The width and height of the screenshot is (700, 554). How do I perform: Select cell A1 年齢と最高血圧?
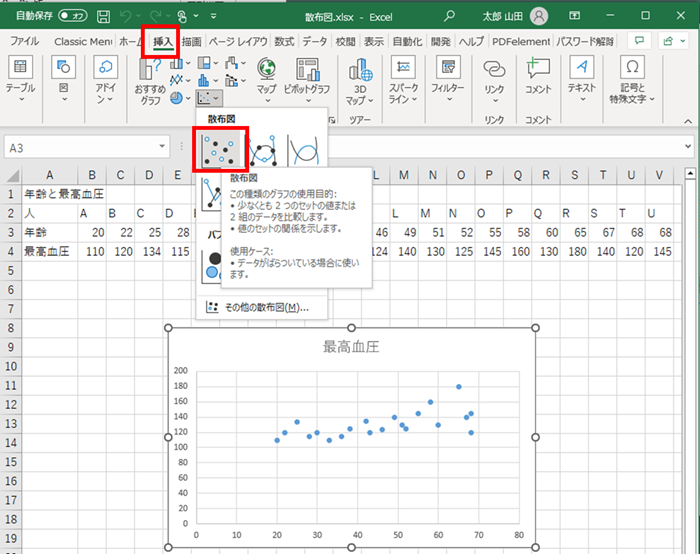tap(50, 194)
